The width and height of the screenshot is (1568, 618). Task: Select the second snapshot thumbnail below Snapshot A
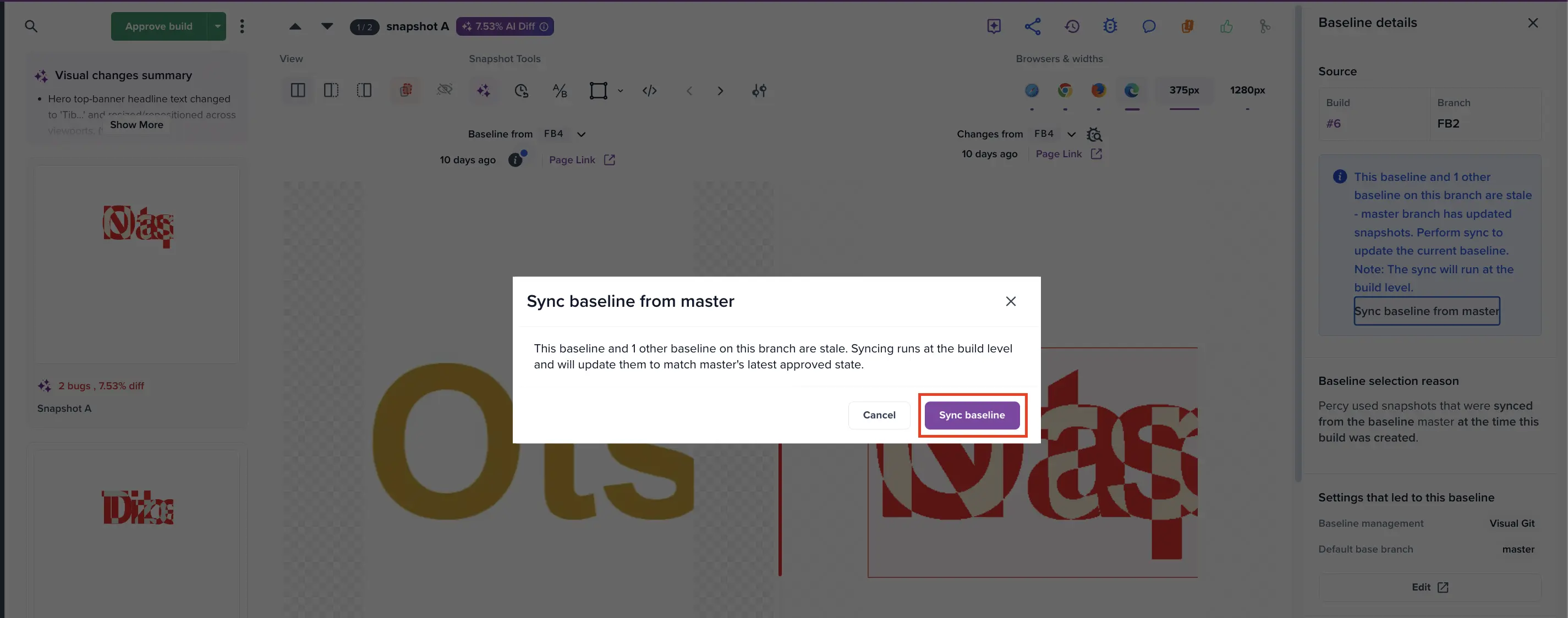pyautogui.click(x=137, y=533)
